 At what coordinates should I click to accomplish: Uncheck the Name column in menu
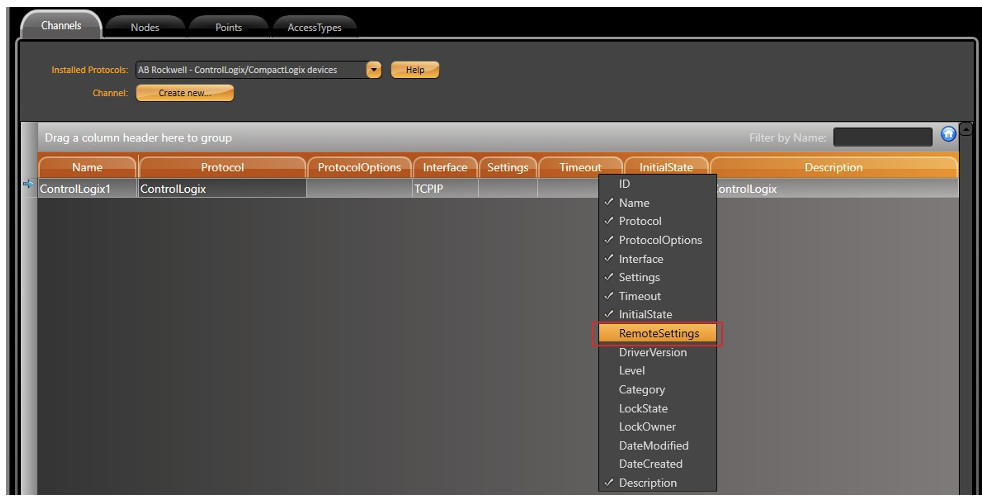657,203
